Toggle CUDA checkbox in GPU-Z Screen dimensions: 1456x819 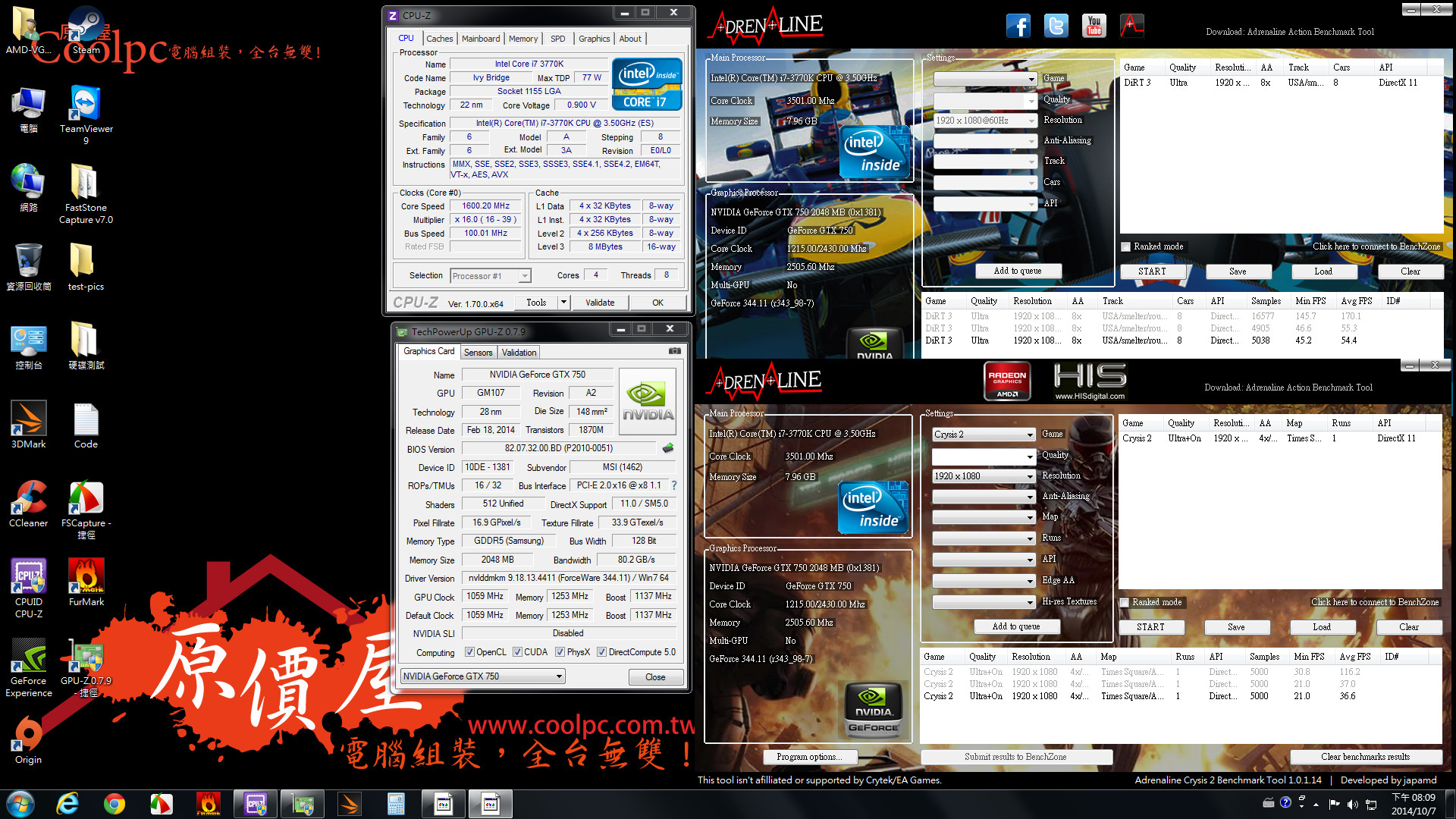pos(517,652)
